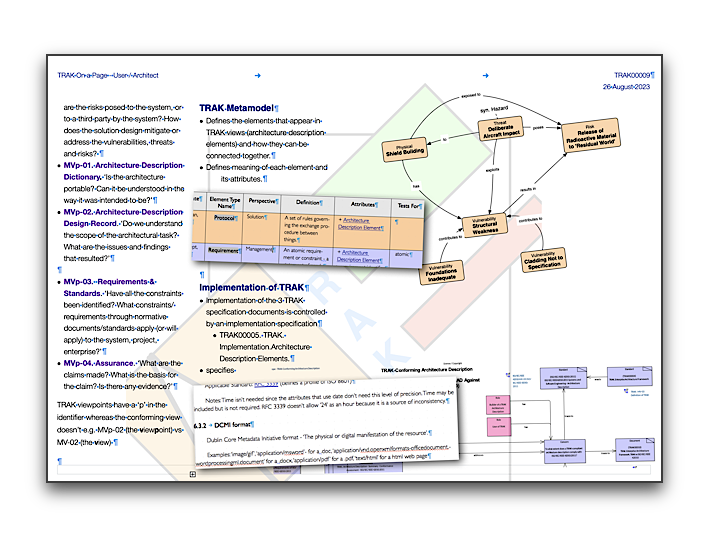Click the 'MVp-04. Assurance' bullet text
The height and width of the screenshot is (535, 710).
(99, 363)
